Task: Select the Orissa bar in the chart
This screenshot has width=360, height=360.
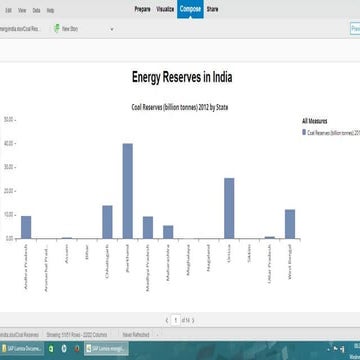Action: (x=229, y=208)
